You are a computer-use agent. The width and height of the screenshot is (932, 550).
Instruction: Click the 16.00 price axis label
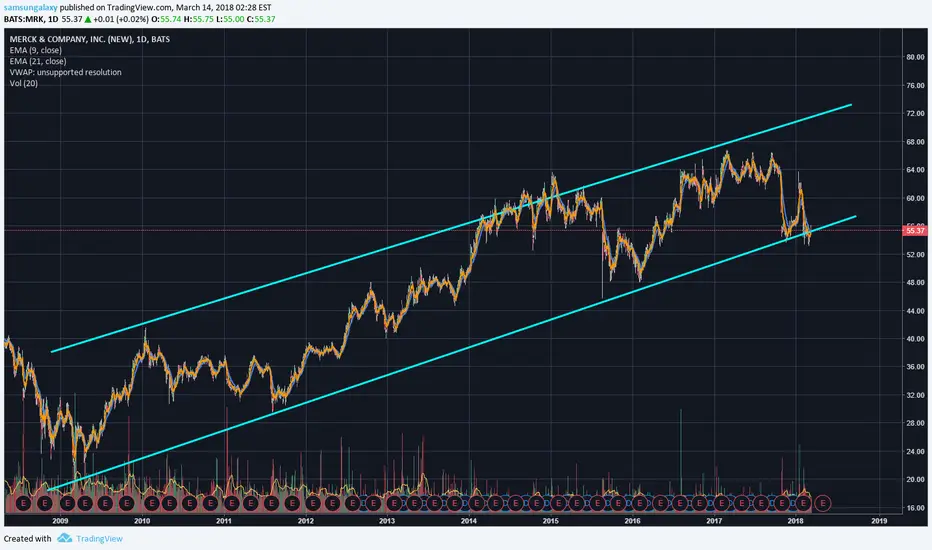pyautogui.click(x=915, y=508)
